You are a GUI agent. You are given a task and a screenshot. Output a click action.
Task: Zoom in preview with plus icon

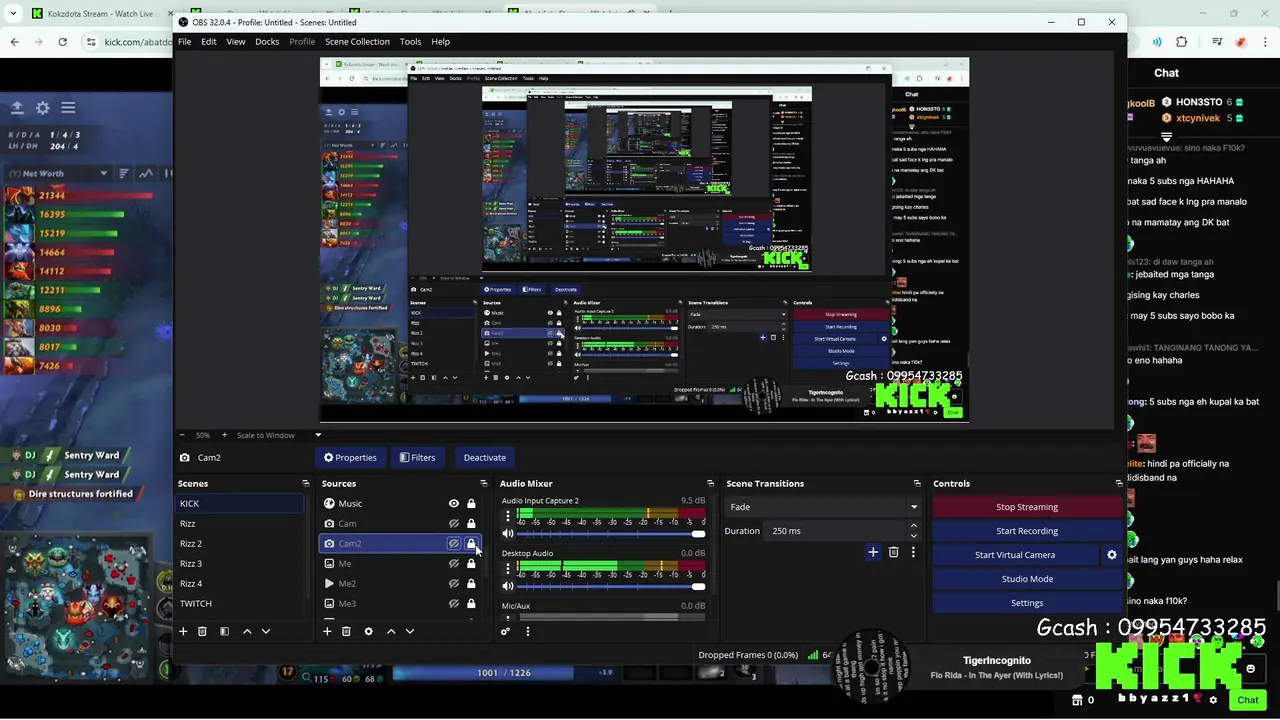point(224,435)
